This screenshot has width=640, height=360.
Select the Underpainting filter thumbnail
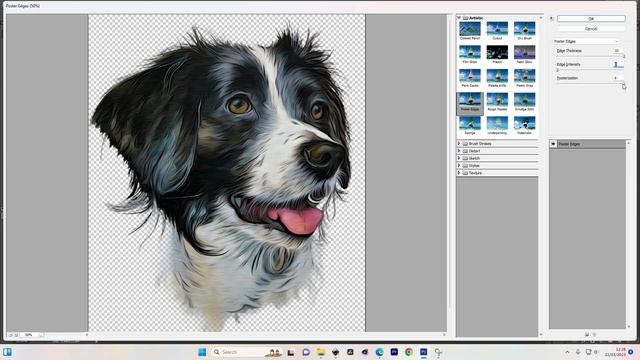pyautogui.click(x=497, y=124)
